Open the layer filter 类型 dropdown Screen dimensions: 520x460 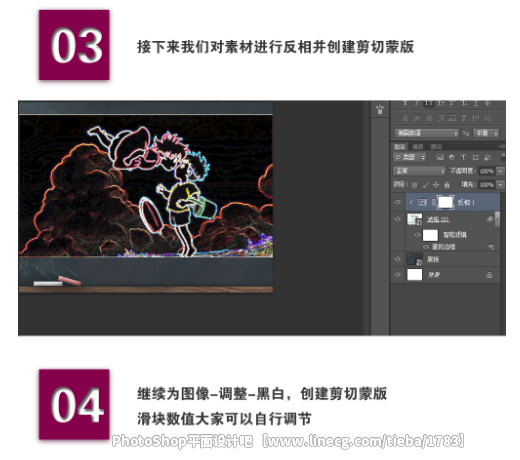(410, 157)
